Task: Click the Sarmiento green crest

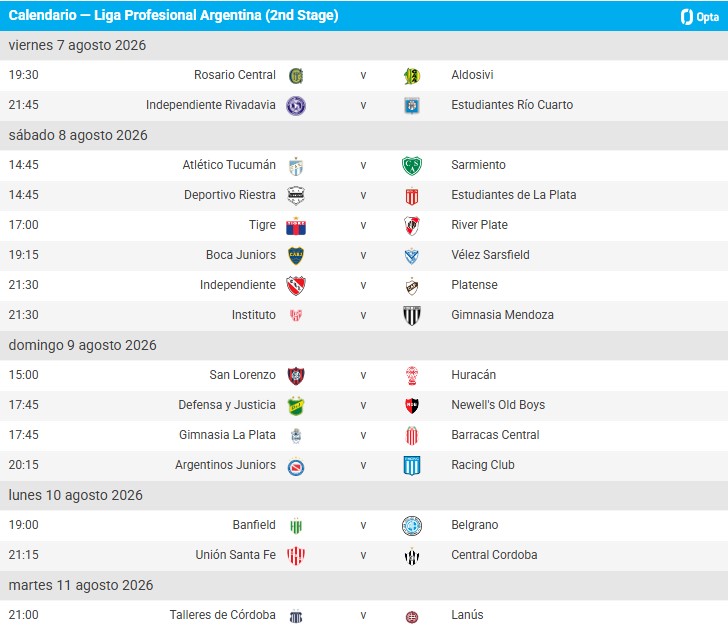Action: click(x=412, y=166)
